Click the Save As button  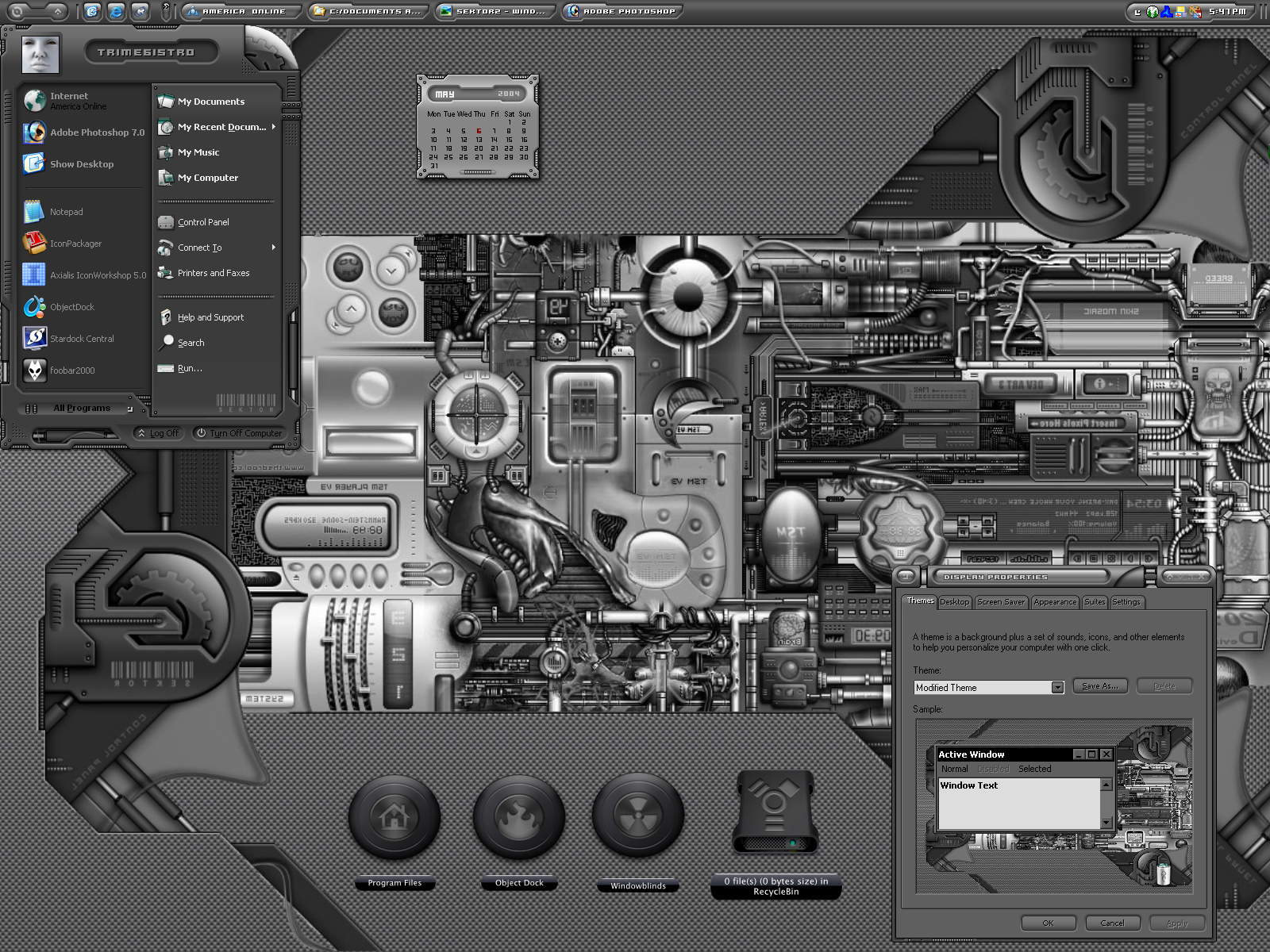click(1100, 686)
